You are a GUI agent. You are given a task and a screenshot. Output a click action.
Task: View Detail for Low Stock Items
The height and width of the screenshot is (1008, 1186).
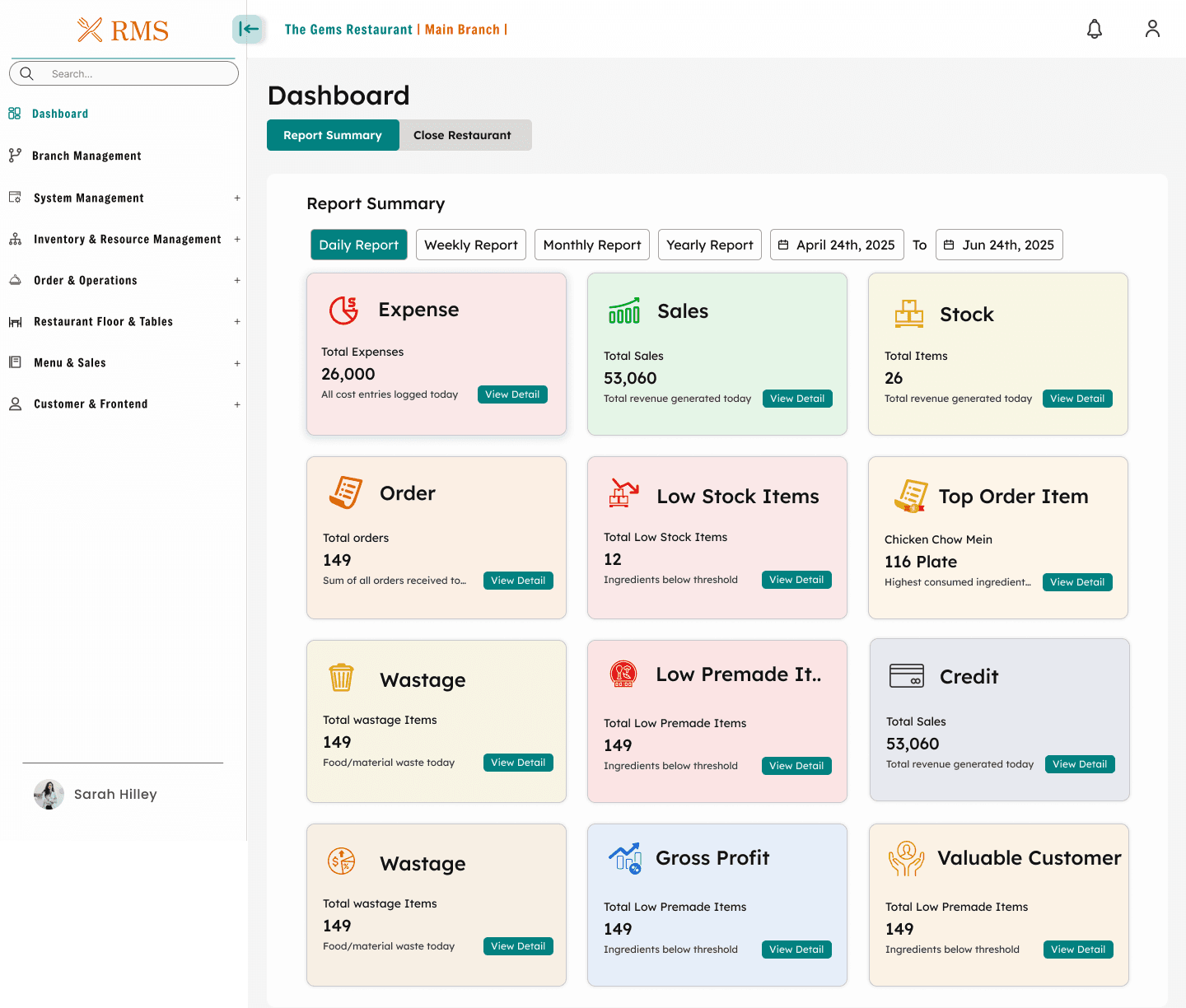pyautogui.click(x=796, y=580)
